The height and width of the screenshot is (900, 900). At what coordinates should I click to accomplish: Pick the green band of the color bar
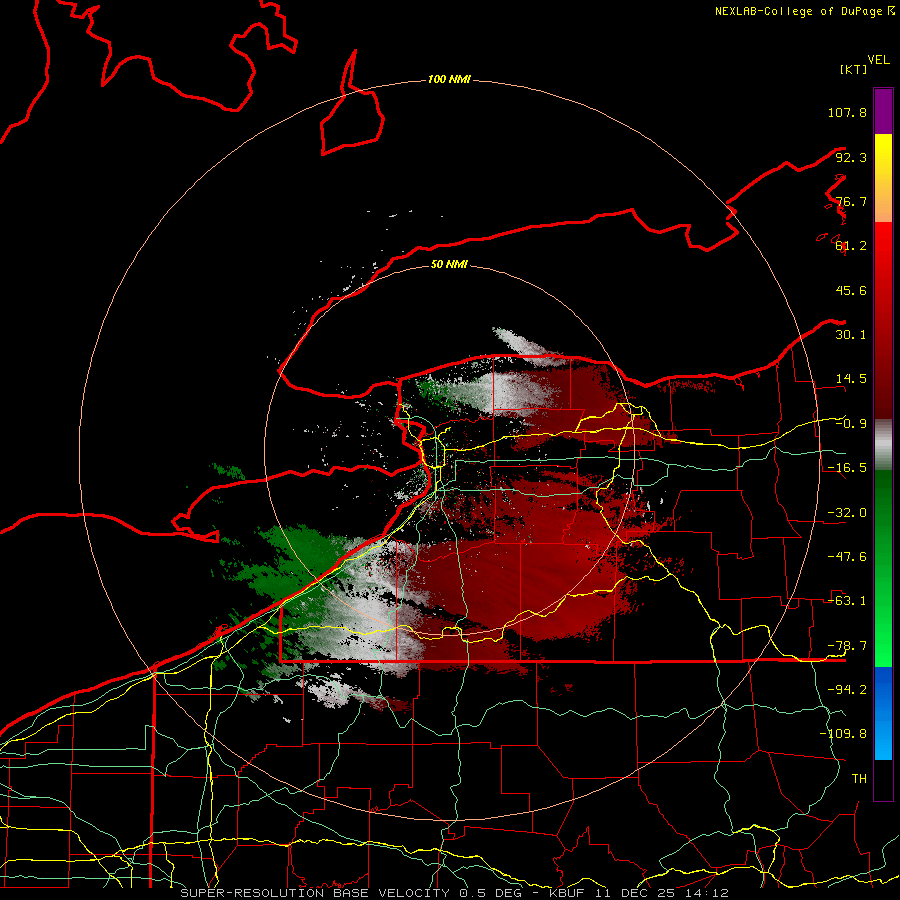[x=883, y=568]
